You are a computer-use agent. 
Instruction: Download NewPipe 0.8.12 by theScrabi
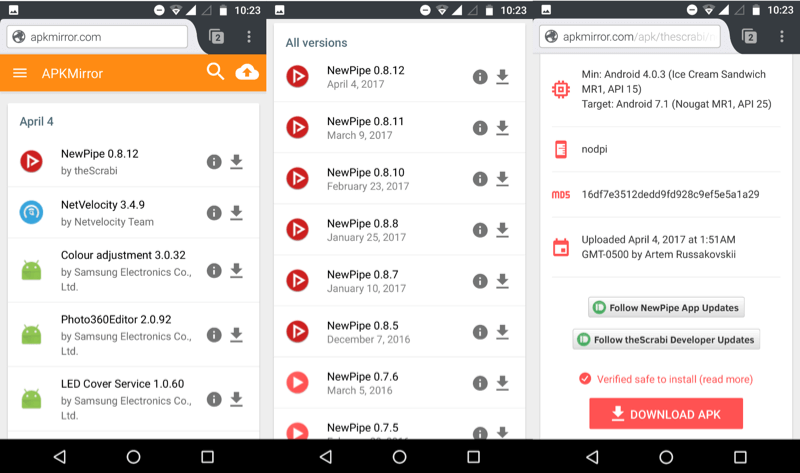pyautogui.click(x=236, y=162)
